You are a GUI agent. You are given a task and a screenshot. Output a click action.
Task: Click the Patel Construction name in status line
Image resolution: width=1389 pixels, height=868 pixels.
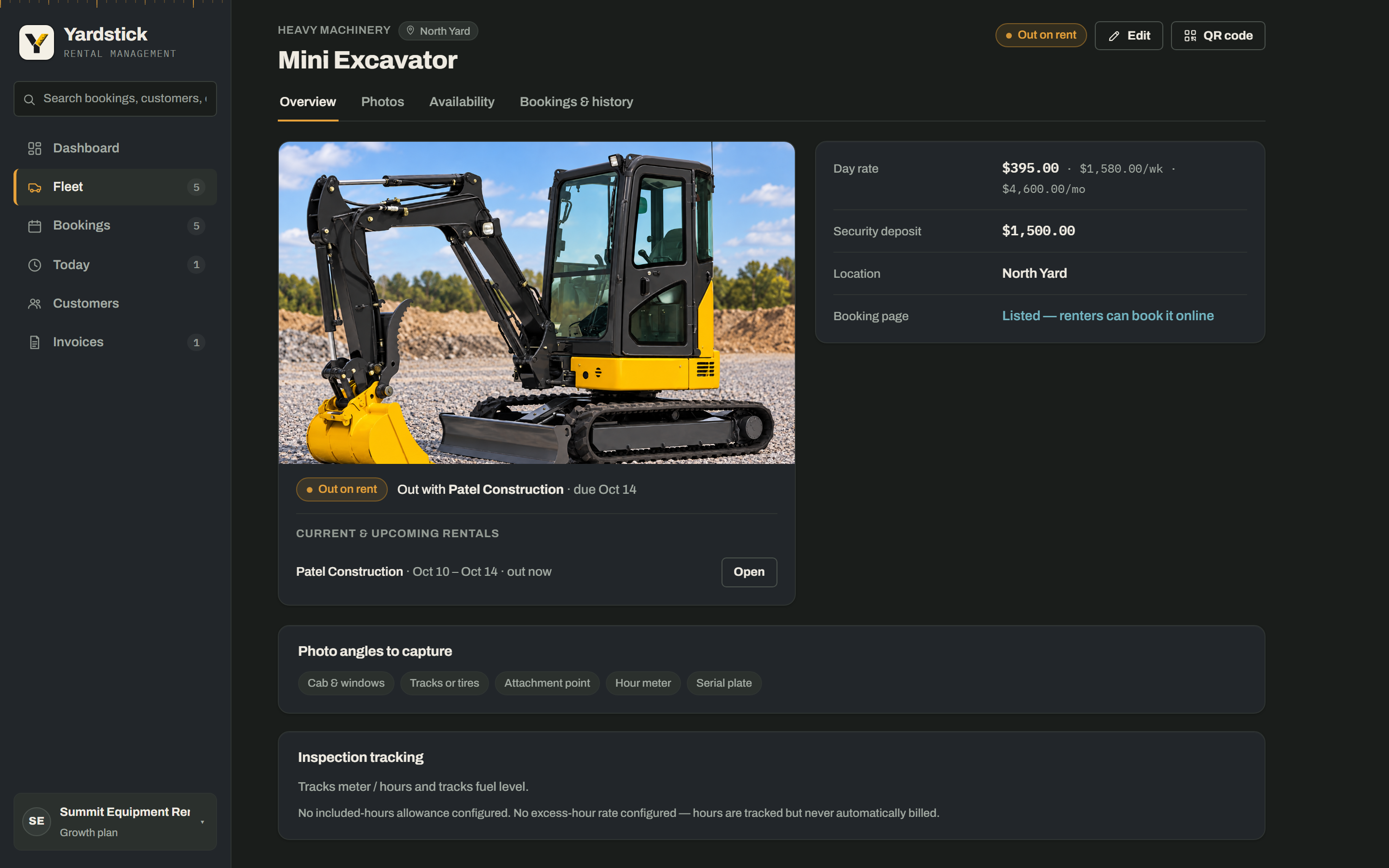pyautogui.click(x=505, y=489)
